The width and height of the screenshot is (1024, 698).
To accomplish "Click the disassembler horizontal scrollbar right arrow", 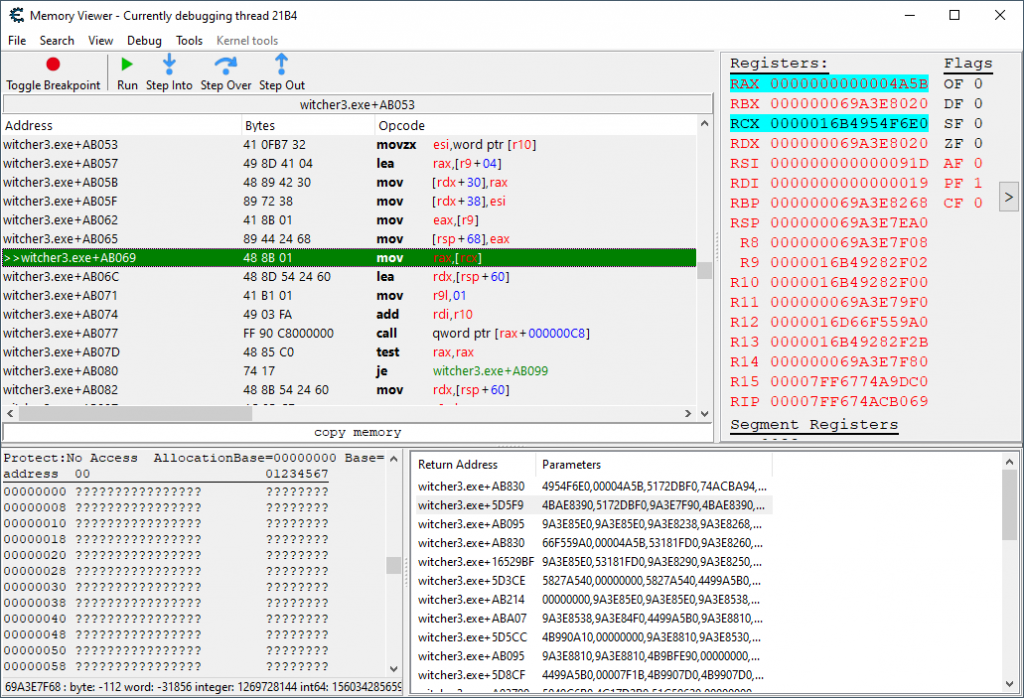I will [689, 413].
